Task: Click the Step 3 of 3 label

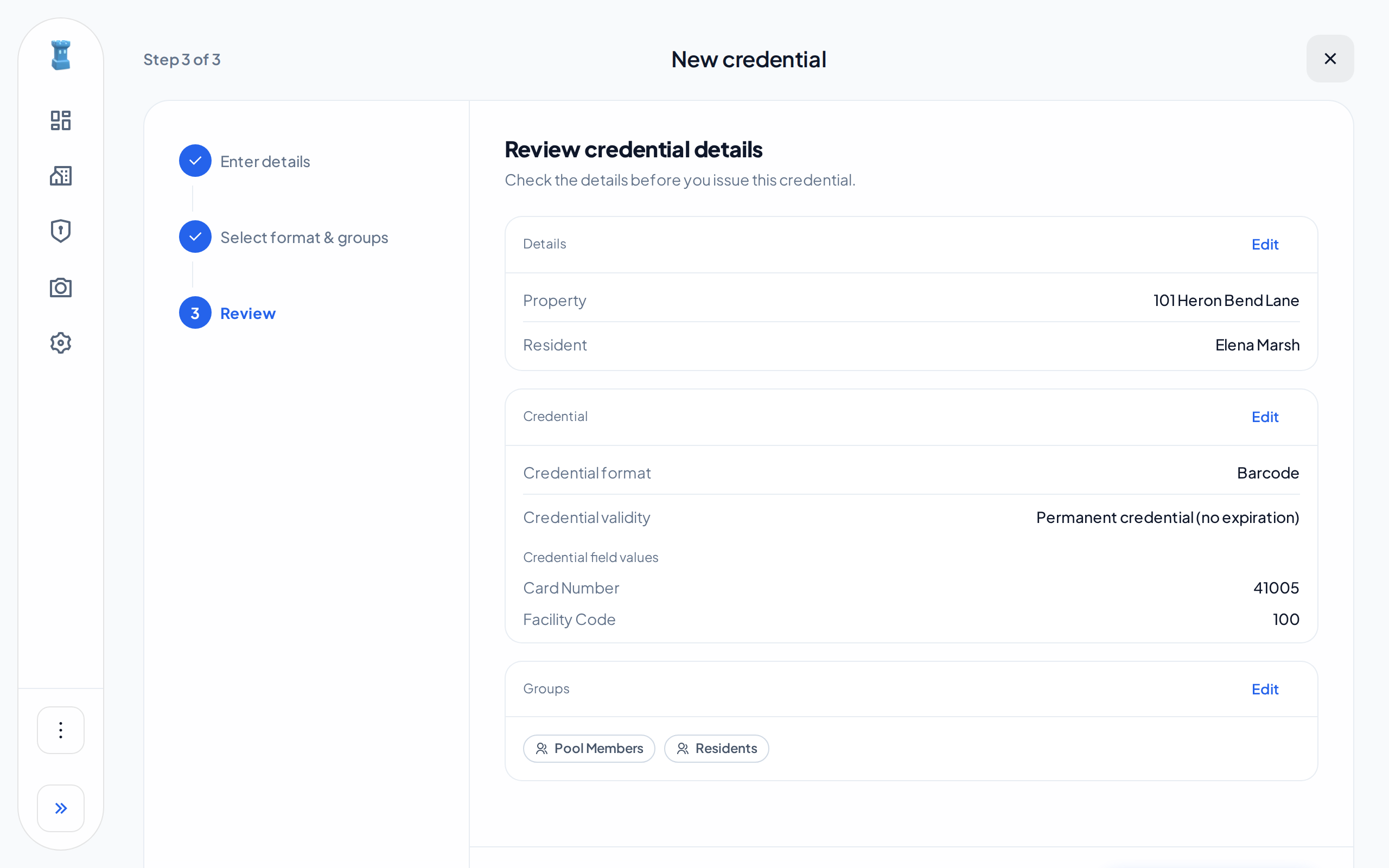Action: pyautogui.click(x=182, y=60)
